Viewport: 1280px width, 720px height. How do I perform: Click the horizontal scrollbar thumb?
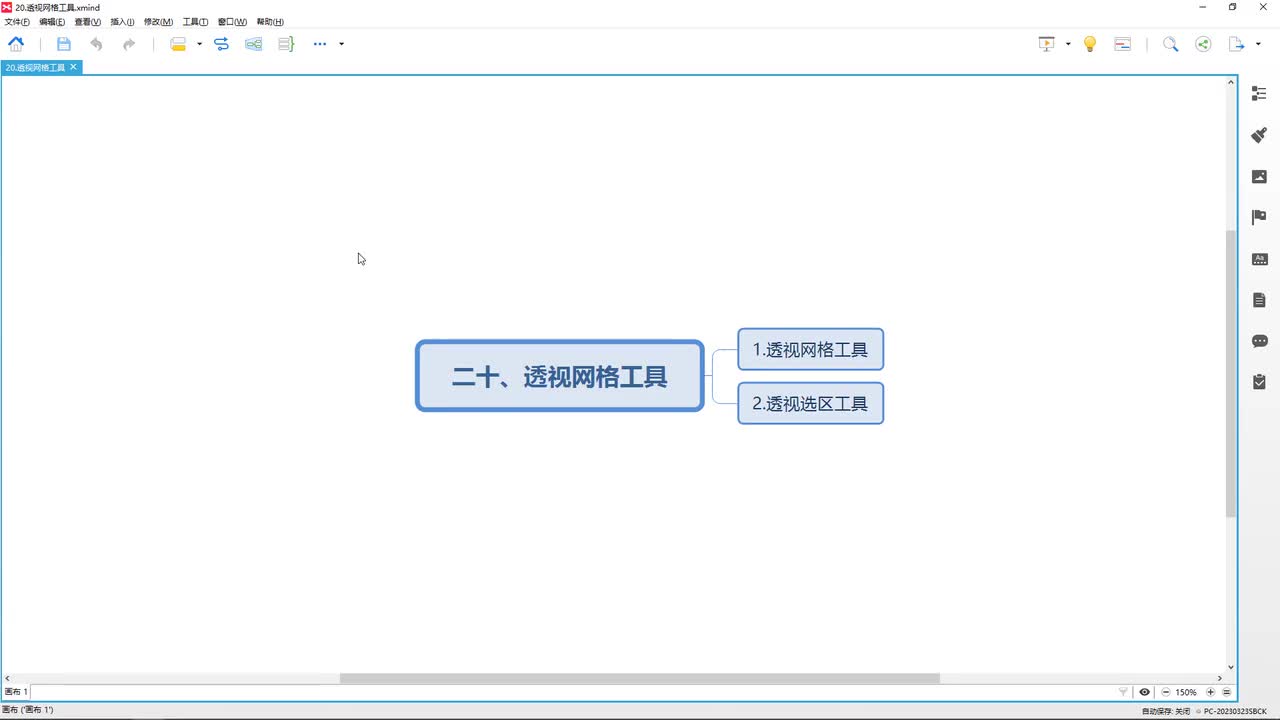[640, 678]
